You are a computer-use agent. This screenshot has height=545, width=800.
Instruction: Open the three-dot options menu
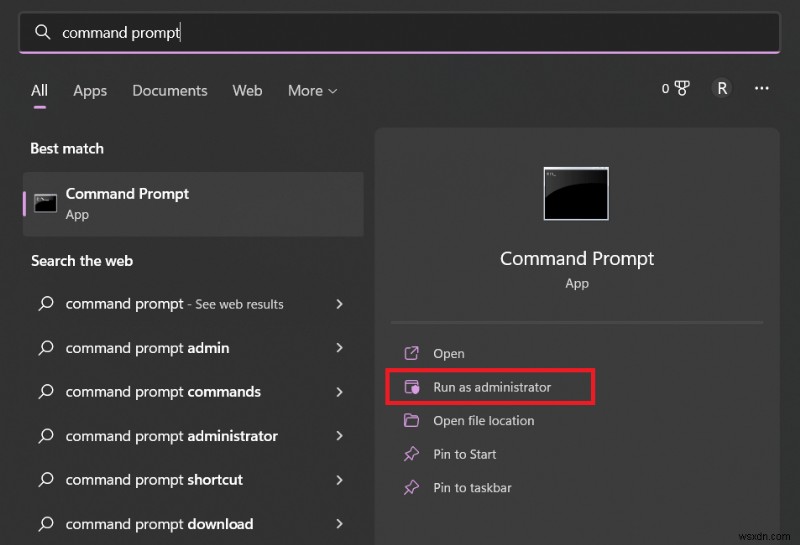tap(761, 88)
